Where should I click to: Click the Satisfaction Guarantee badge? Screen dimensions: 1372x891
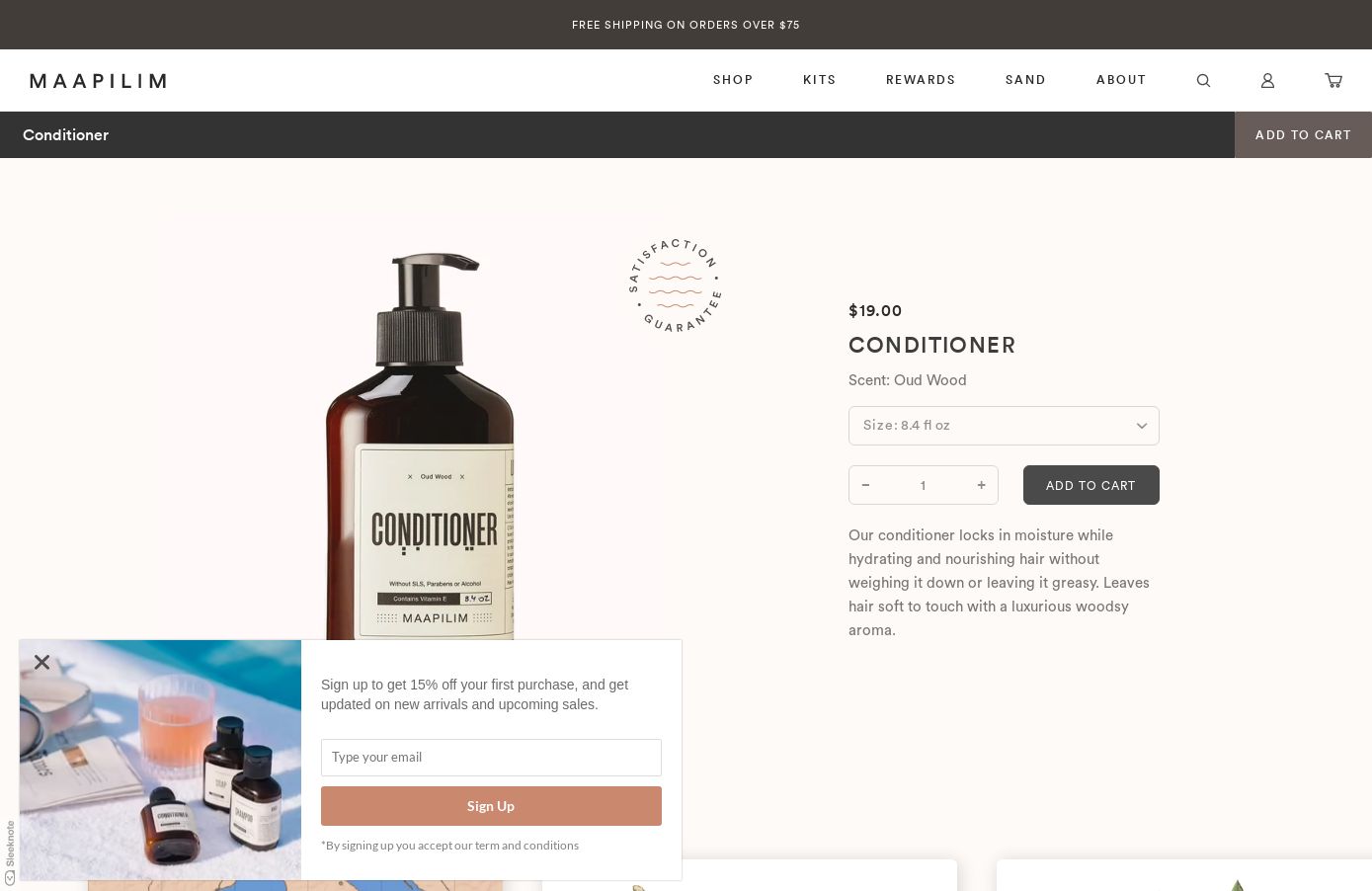tap(676, 285)
